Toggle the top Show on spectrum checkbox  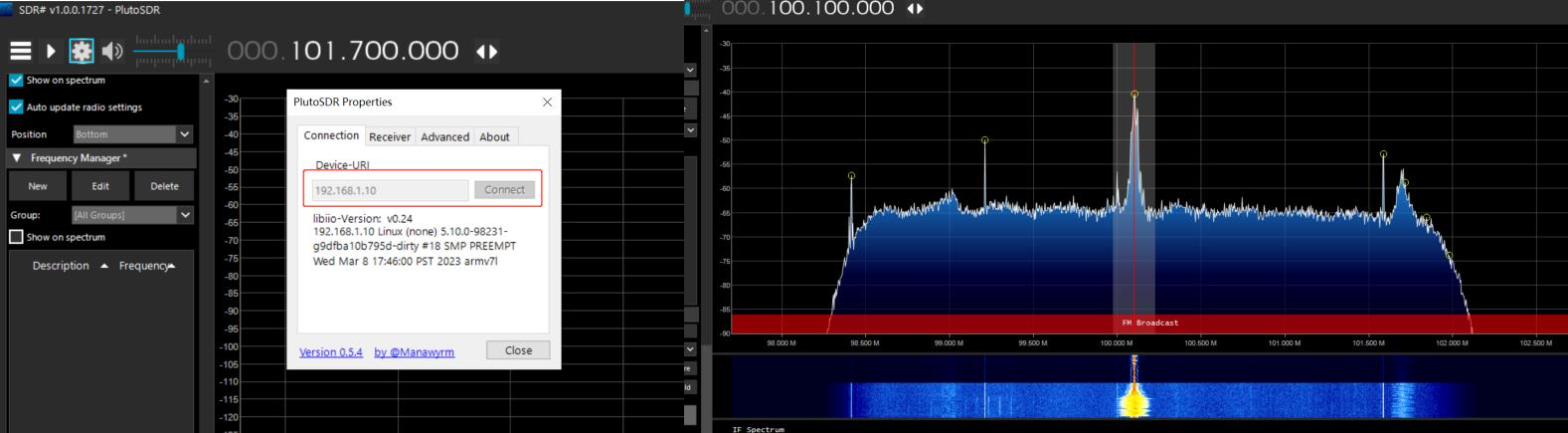16,80
